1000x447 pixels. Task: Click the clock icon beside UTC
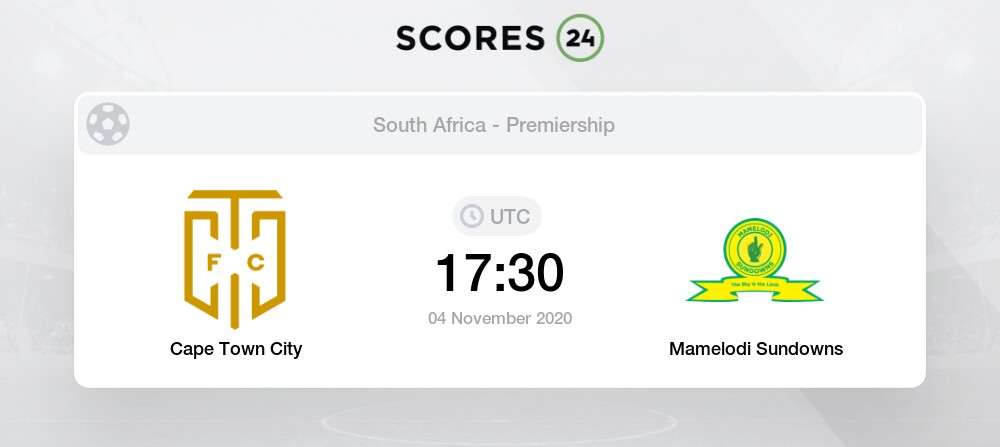click(469, 216)
